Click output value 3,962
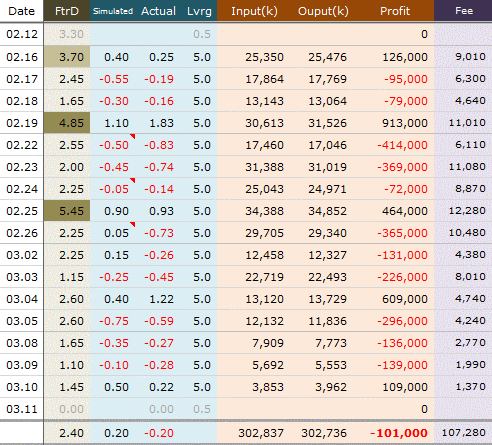 (331, 387)
